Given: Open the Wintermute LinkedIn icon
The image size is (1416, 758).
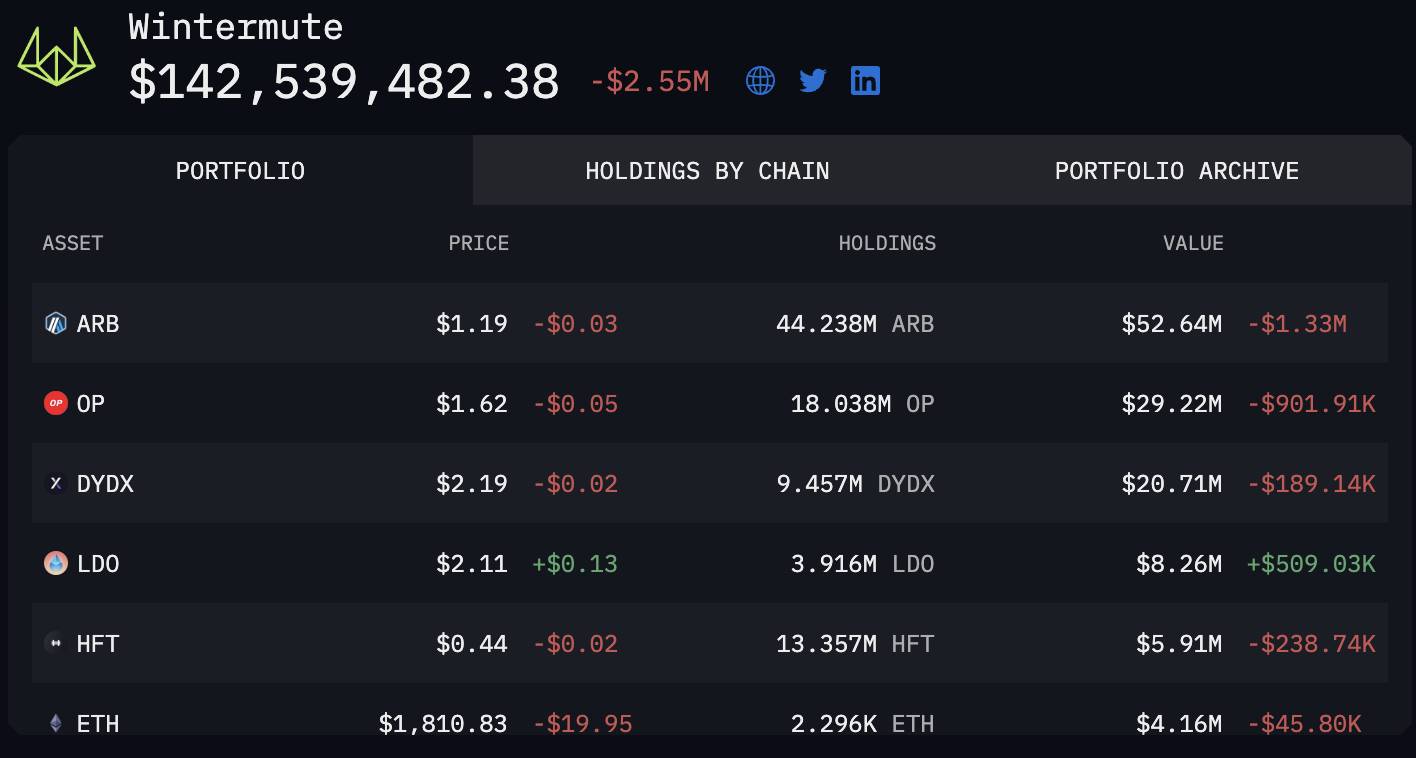Looking at the screenshot, I should coord(865,81).
